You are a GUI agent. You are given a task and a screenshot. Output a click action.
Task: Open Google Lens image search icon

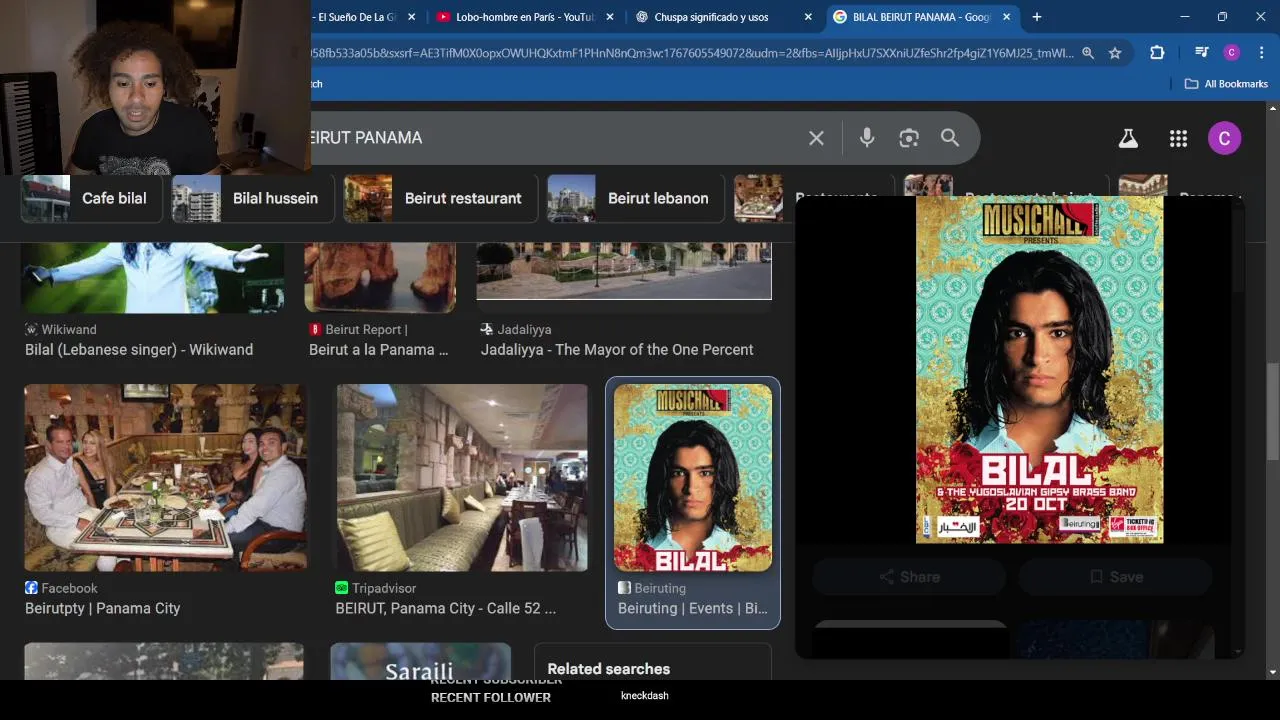point(908,138)
